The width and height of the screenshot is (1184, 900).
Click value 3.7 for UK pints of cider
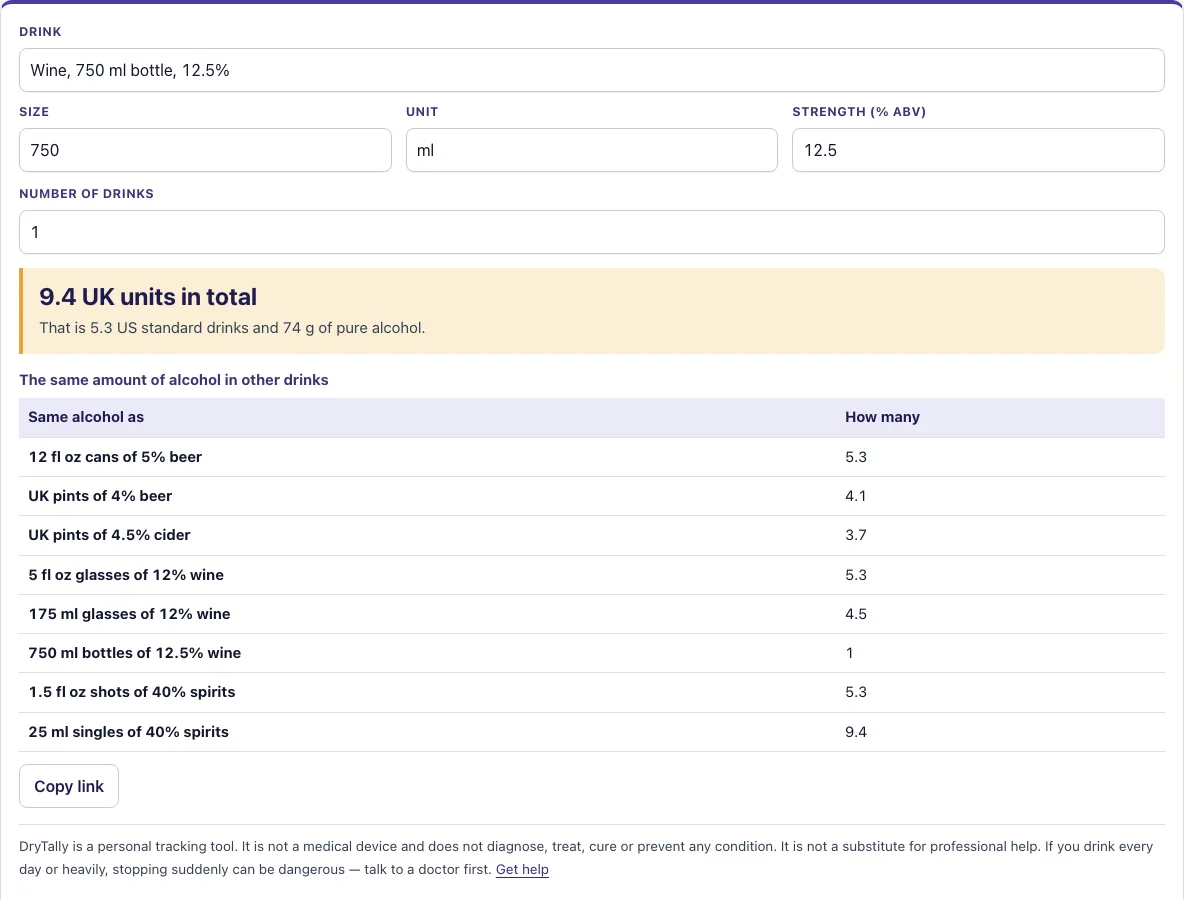pyautogui.click(x=856, y=535)
